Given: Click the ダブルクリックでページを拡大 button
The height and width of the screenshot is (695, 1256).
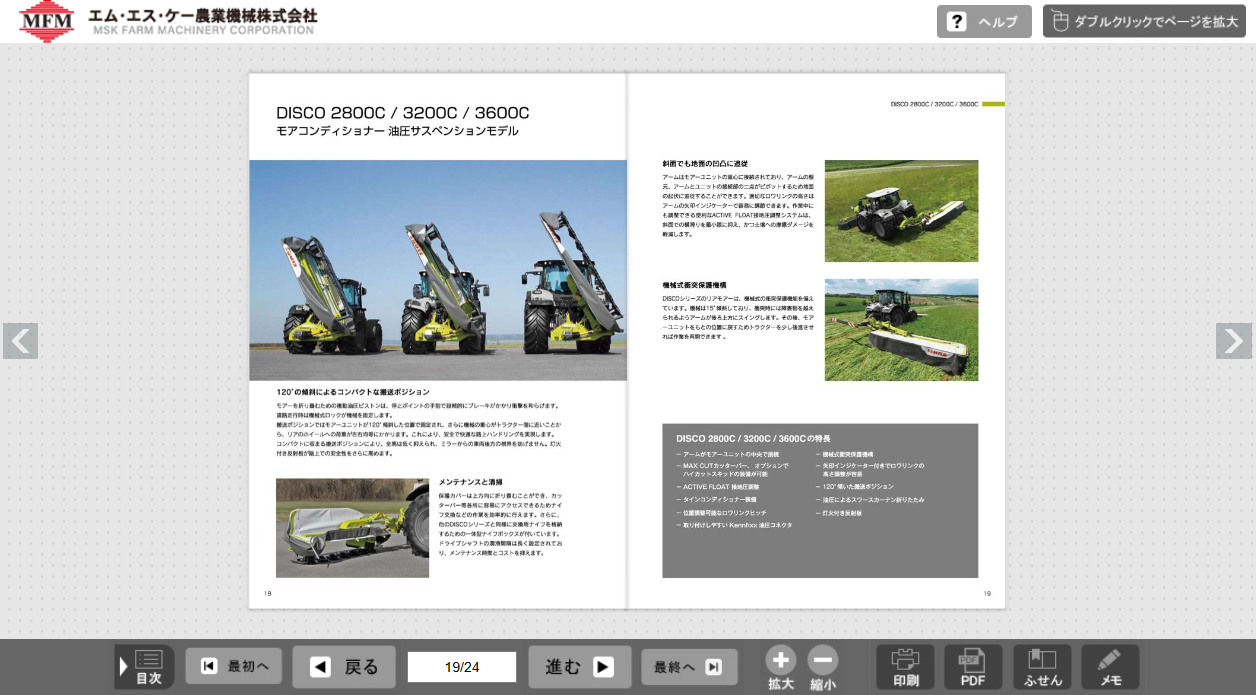Looking at the screenshot, I should point(1144,22).
